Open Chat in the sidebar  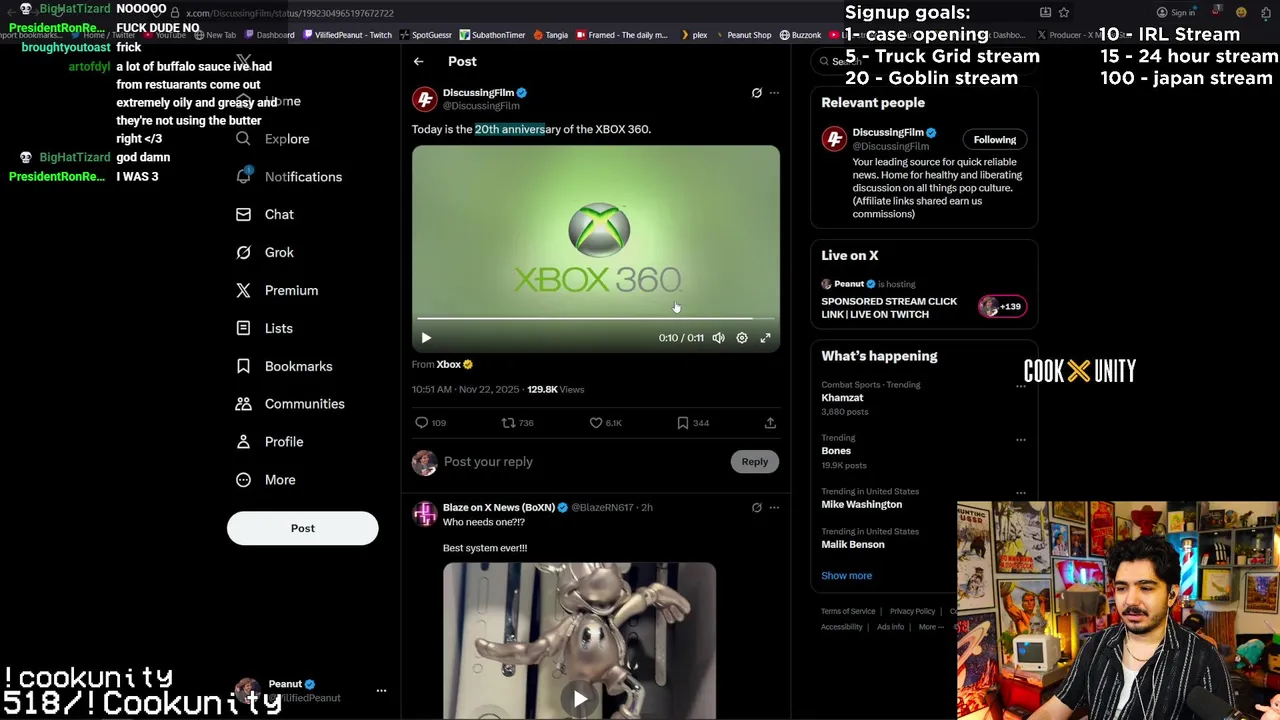point(265,215)
